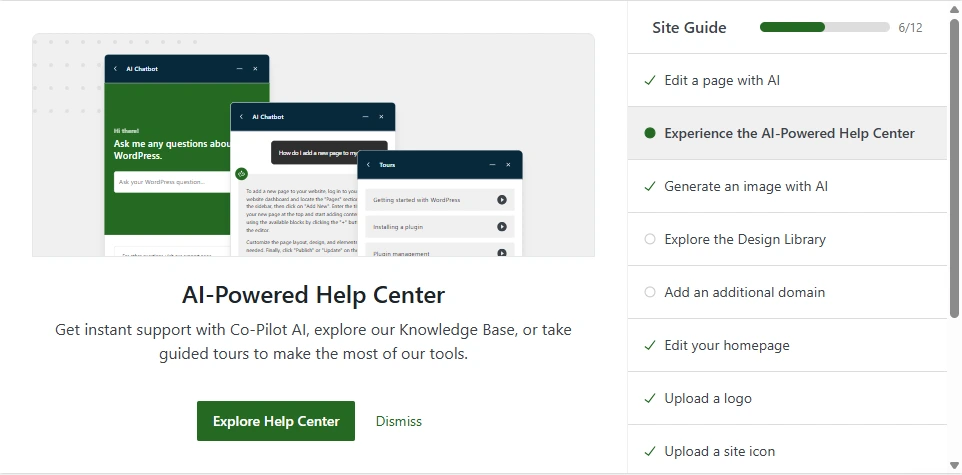Click the Ask your WordPress question input field

185,182
